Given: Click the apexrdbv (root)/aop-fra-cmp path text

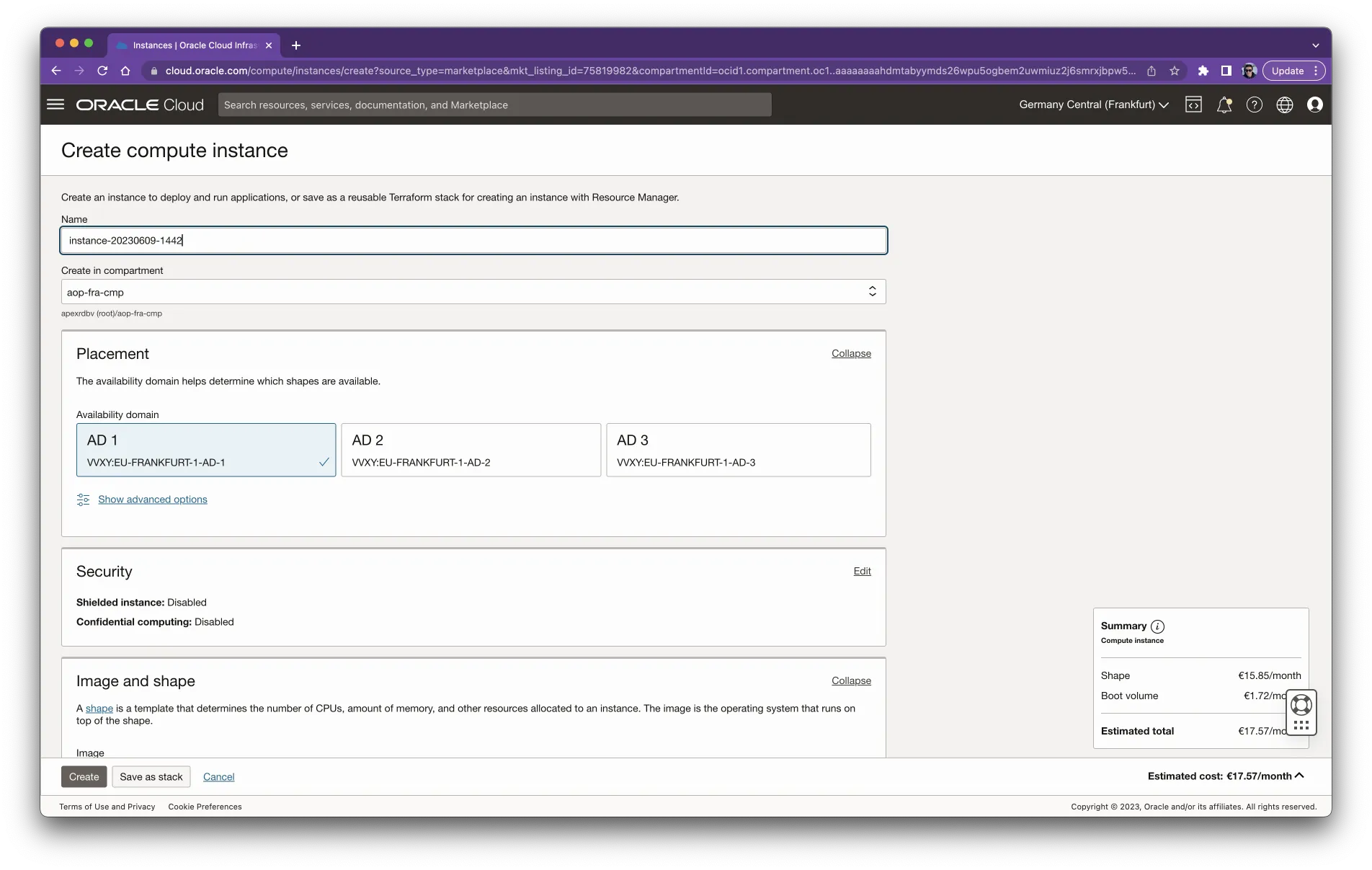Looking at the screenshot, I should pyautogui.click(x=112, y=314).
